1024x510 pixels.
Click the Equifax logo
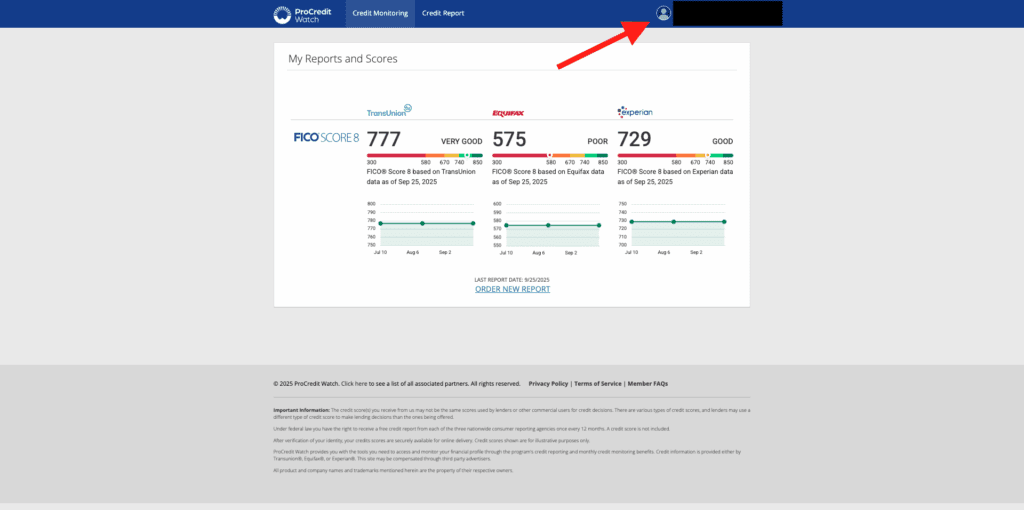(x=508, y=113)
